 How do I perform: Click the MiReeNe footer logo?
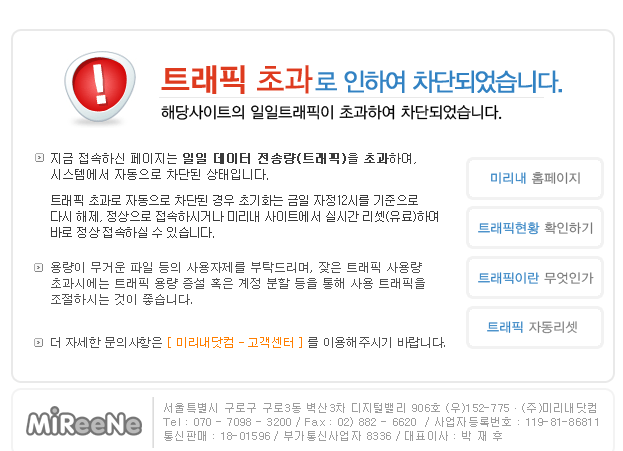(x=84, y=422)
